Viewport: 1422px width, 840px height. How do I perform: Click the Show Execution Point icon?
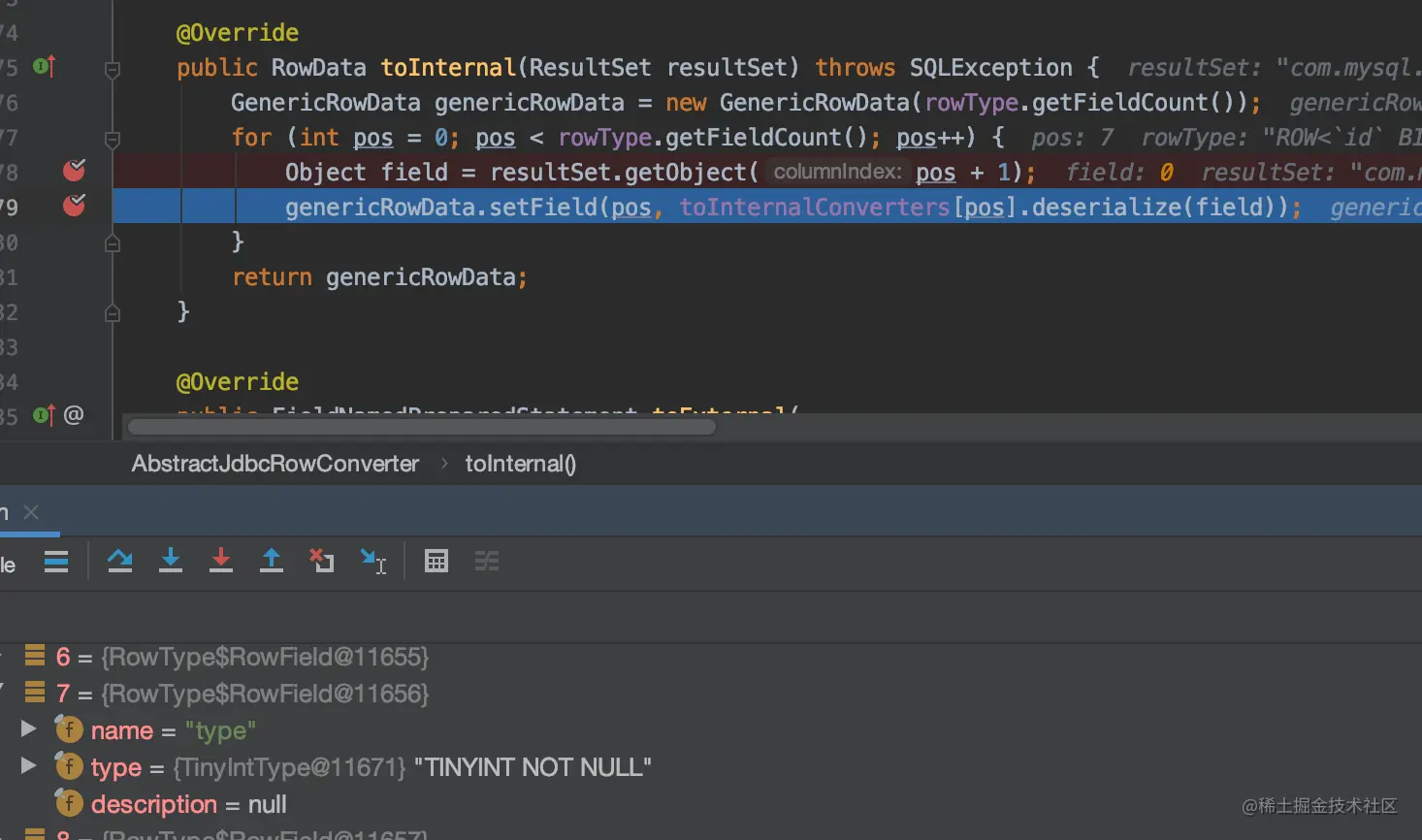pyautogui.click(x=56, y=561)
